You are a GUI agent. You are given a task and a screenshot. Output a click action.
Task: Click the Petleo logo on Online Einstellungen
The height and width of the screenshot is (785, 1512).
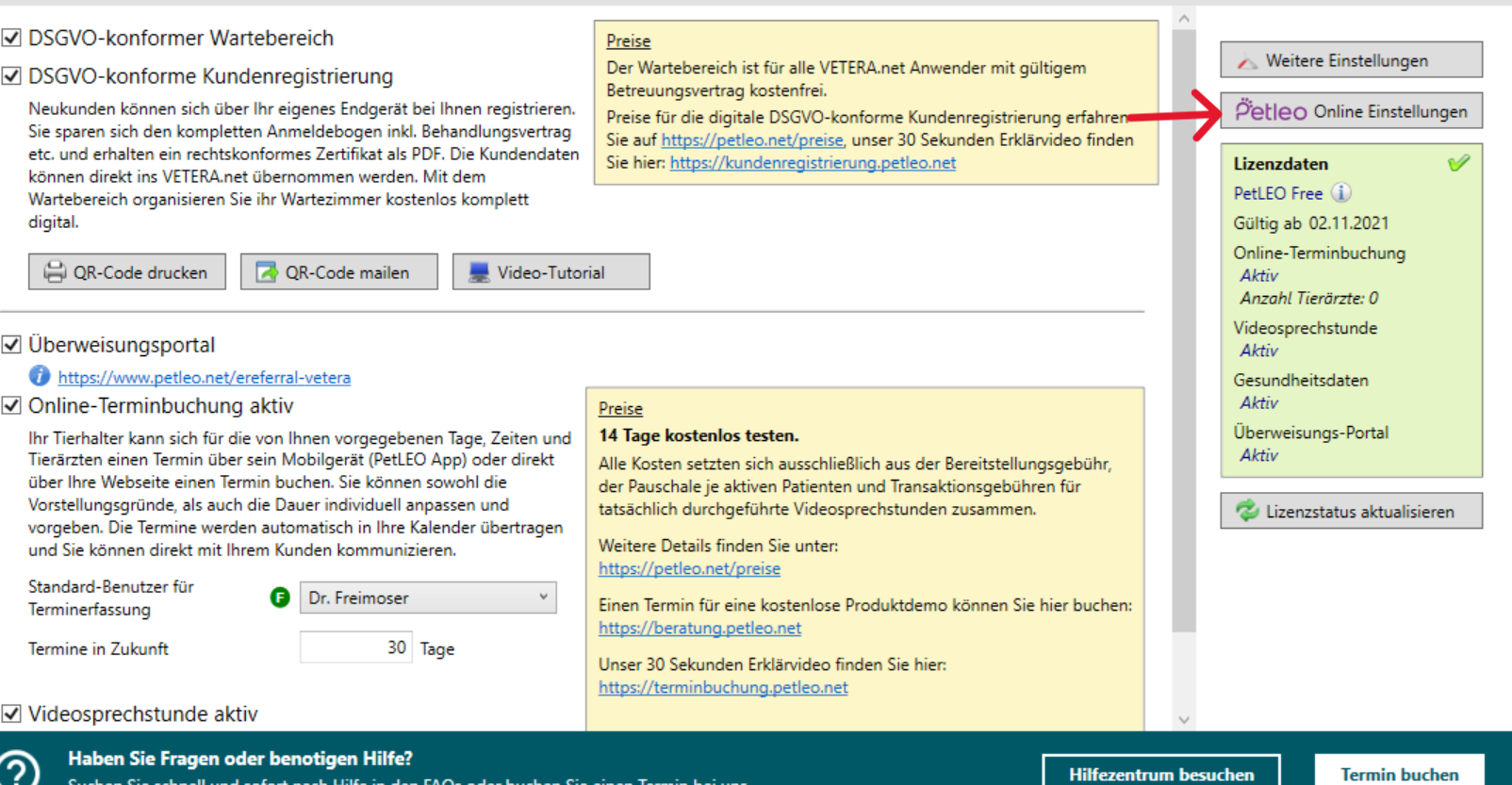click(x=1271, y=109)
